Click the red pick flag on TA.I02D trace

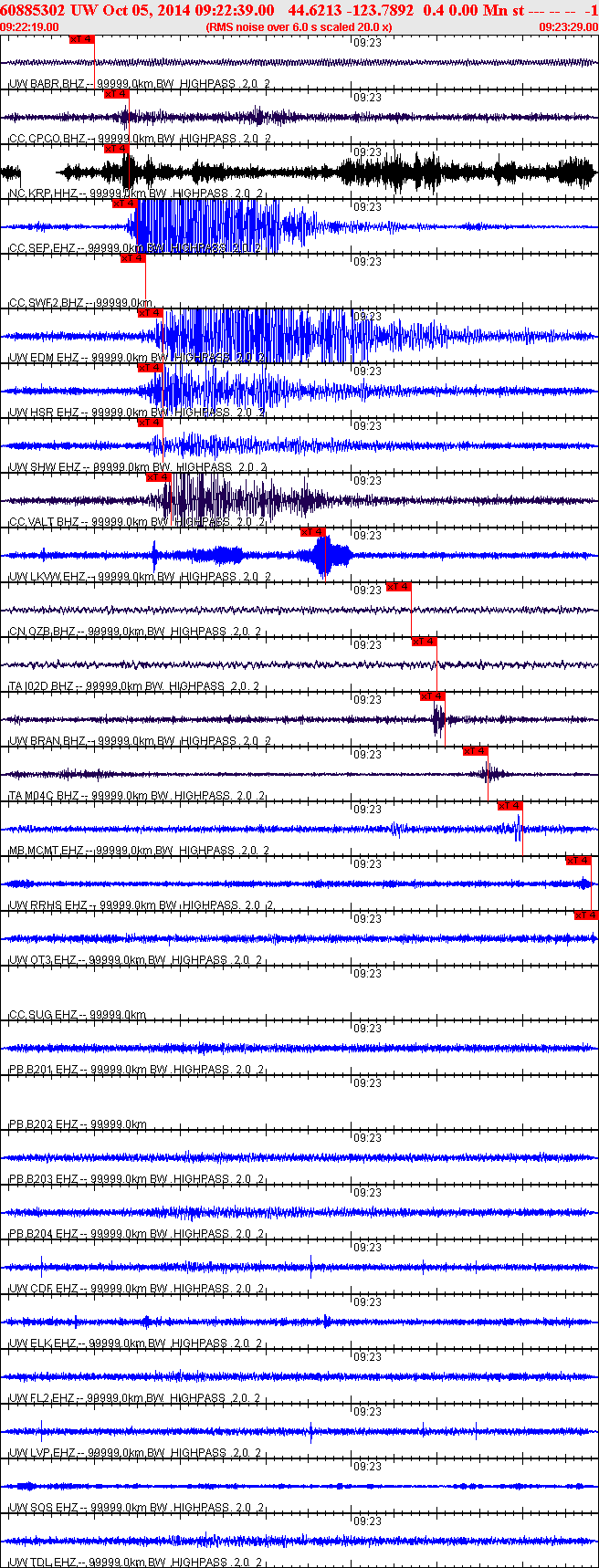[425, 642]
